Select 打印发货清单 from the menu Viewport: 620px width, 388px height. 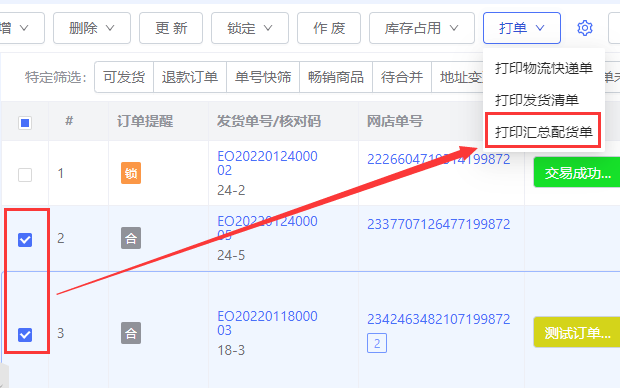pos(544,100)
